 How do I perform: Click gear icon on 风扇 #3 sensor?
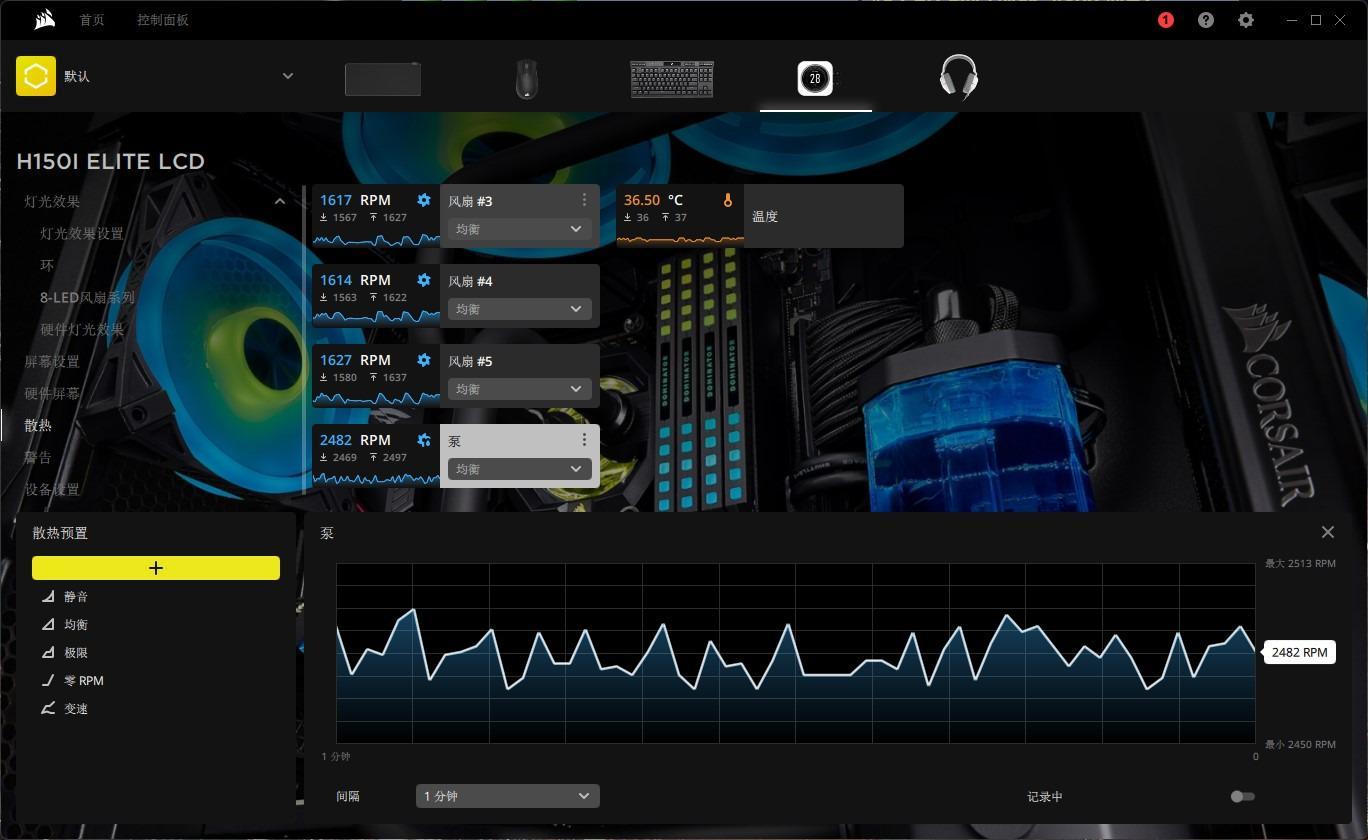tap(424, 200)
